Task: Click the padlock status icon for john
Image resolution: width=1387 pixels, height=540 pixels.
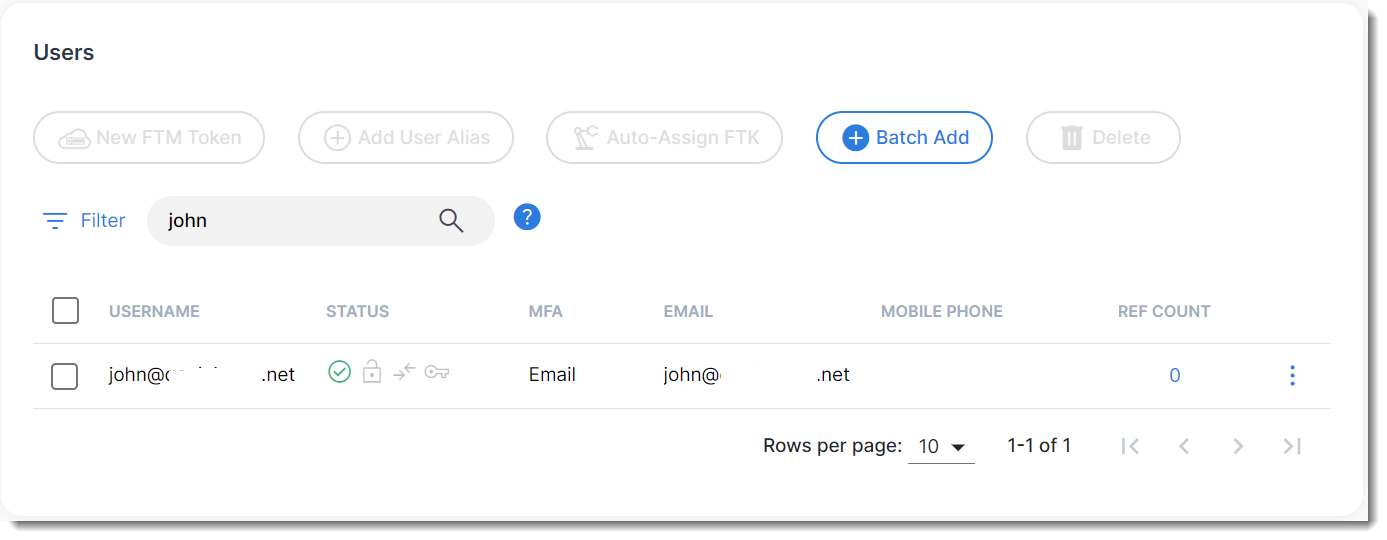Action: click(372, 372)
